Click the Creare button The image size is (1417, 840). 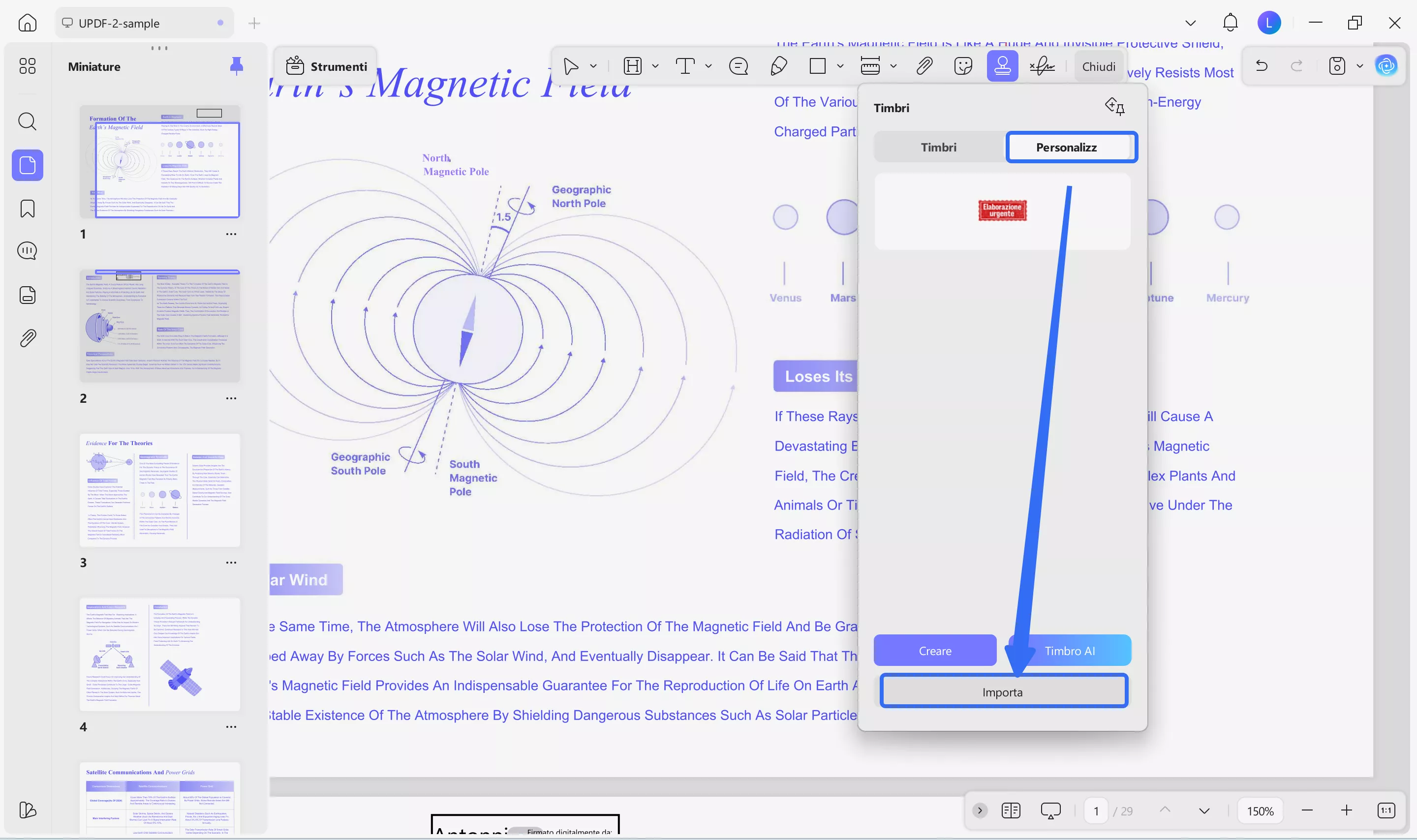(x=935, y=650)
